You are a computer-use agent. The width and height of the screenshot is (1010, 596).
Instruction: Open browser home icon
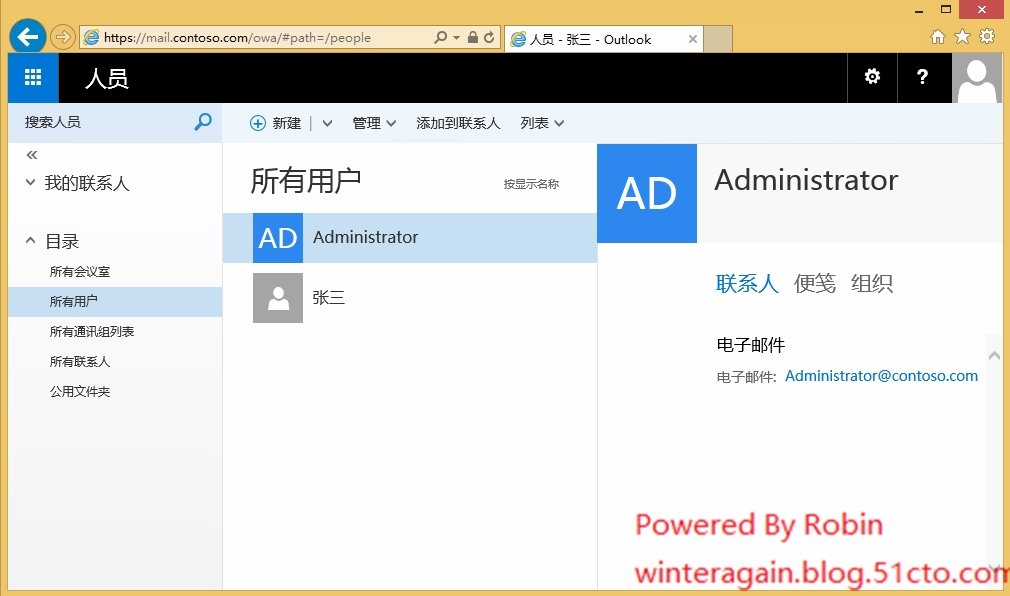[x=938, y=37]
